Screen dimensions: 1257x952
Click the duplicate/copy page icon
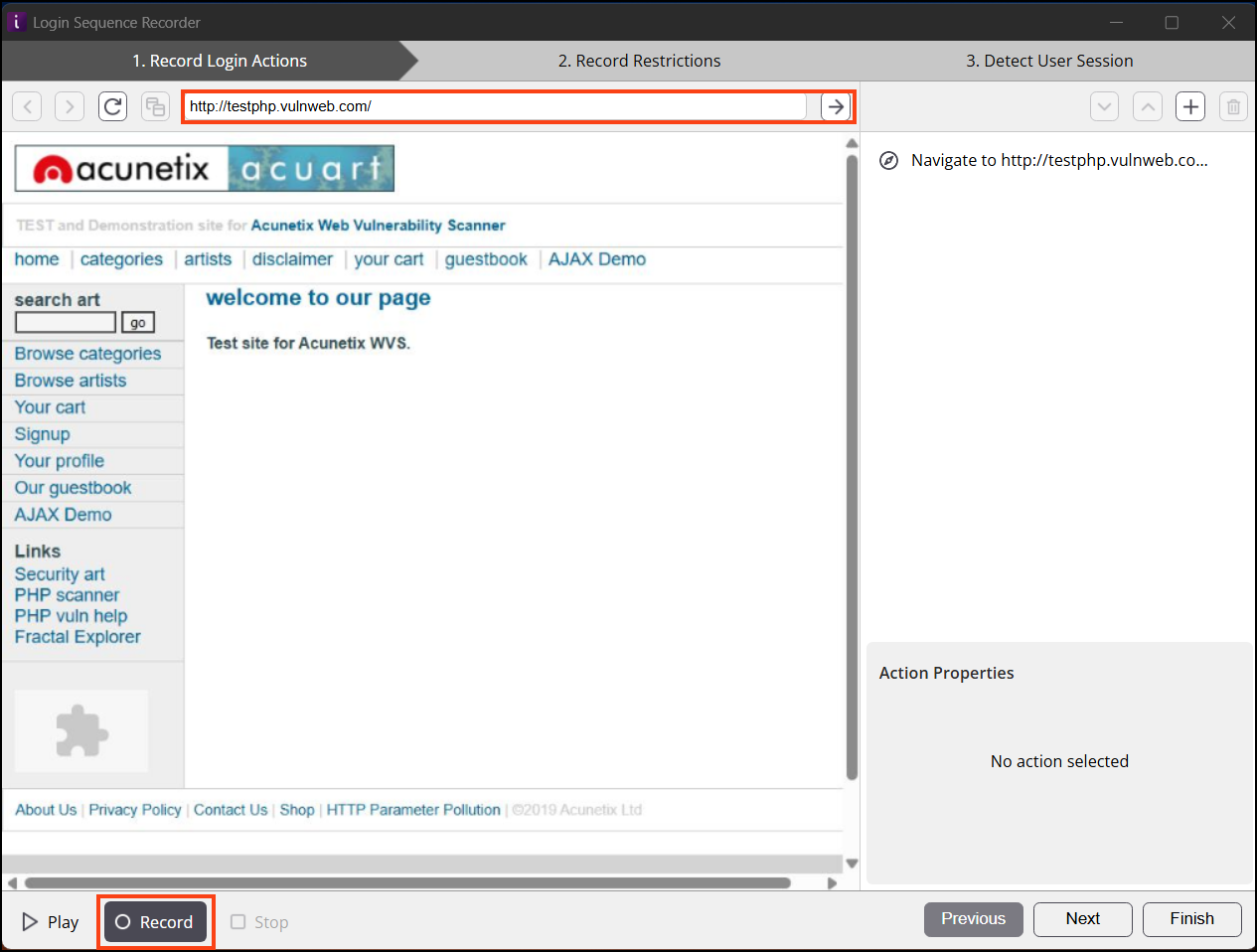pos(155,106)
